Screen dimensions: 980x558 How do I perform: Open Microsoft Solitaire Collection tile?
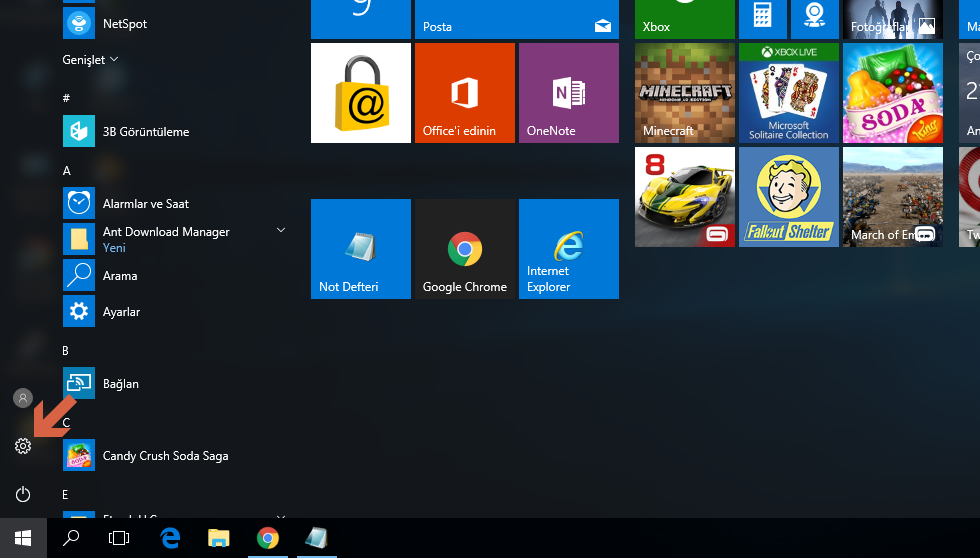[789, 93]
